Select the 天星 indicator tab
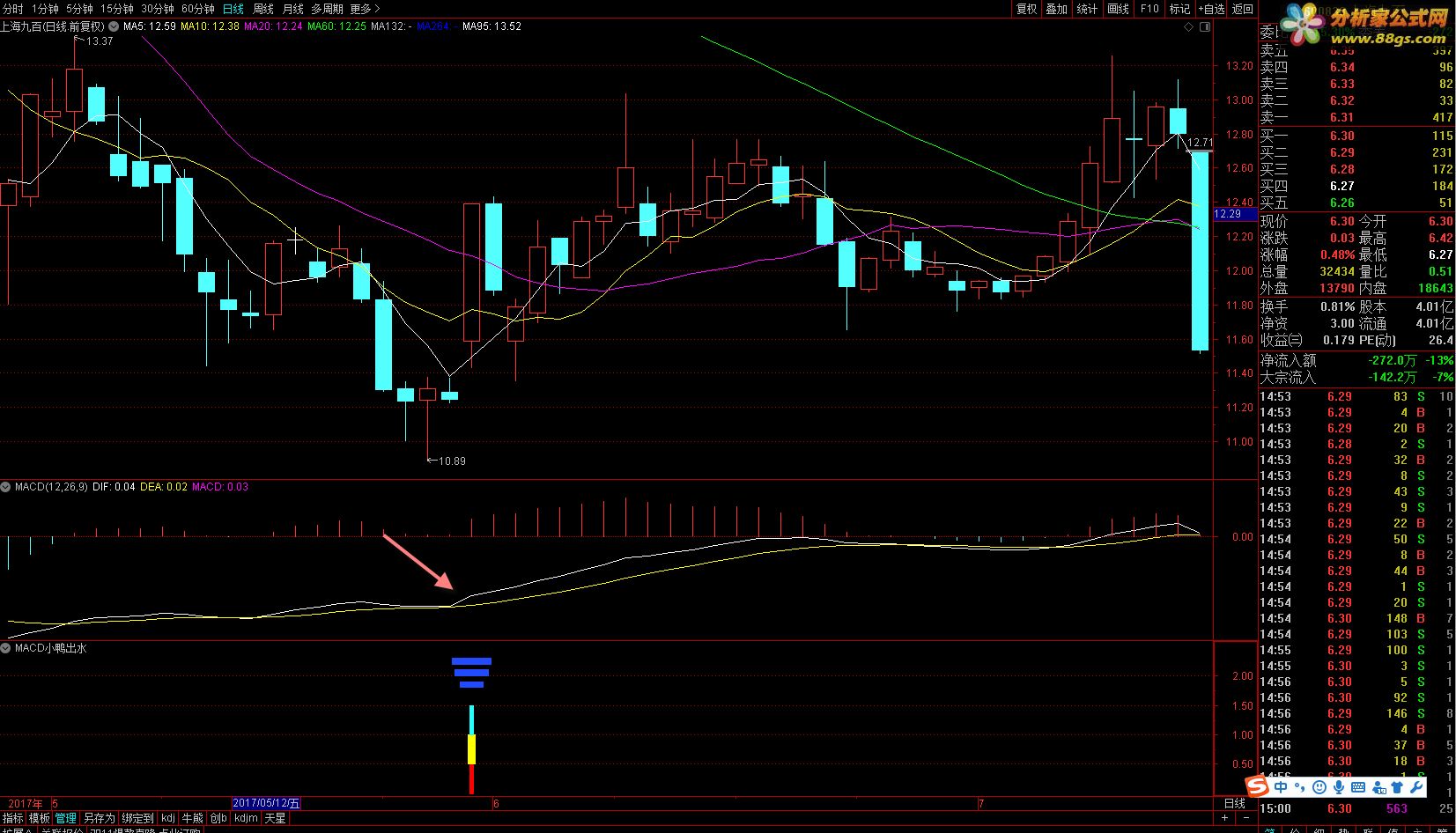 pyautogui.click(x=275, y=818)
